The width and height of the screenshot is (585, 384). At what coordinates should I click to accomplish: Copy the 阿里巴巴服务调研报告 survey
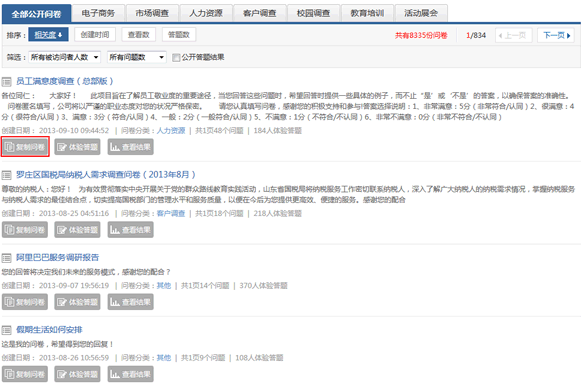pos(25,302)
